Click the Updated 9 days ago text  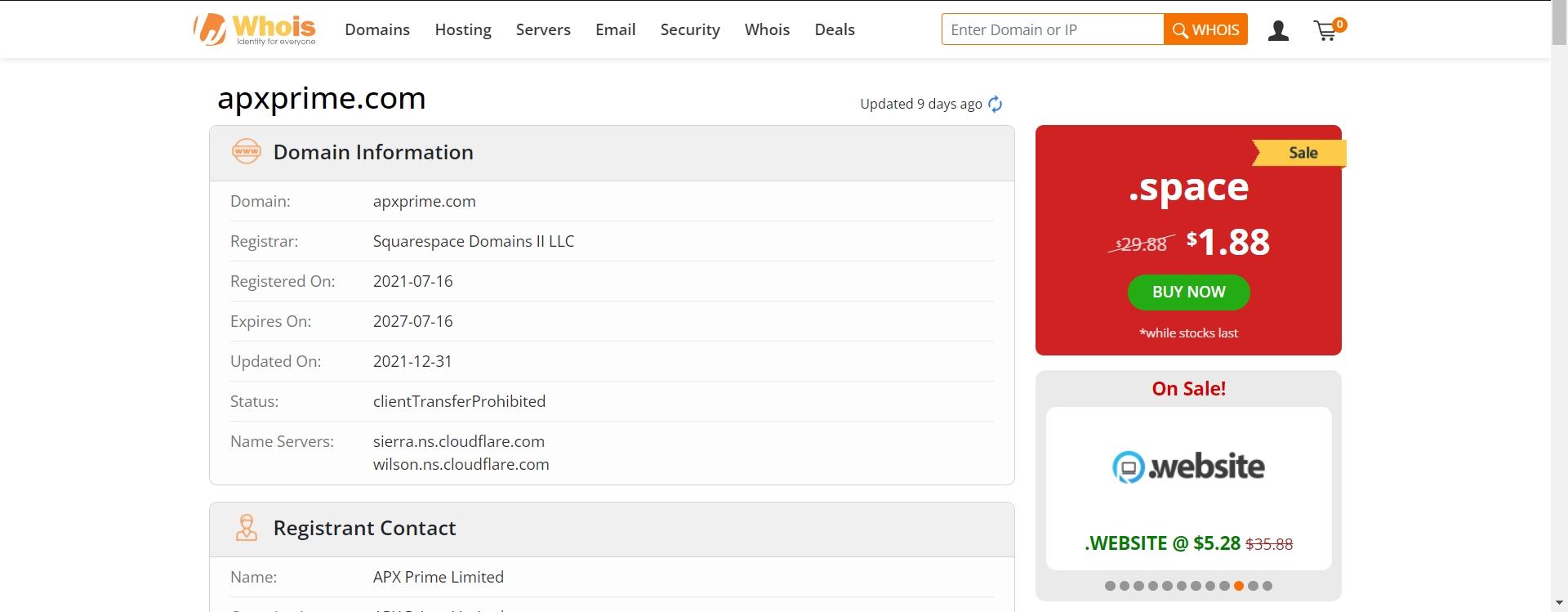coord(921,104)
